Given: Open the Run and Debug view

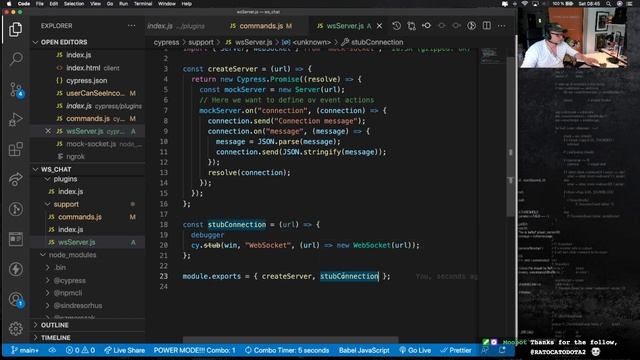Looking at the screenshot, I should 16,119.
